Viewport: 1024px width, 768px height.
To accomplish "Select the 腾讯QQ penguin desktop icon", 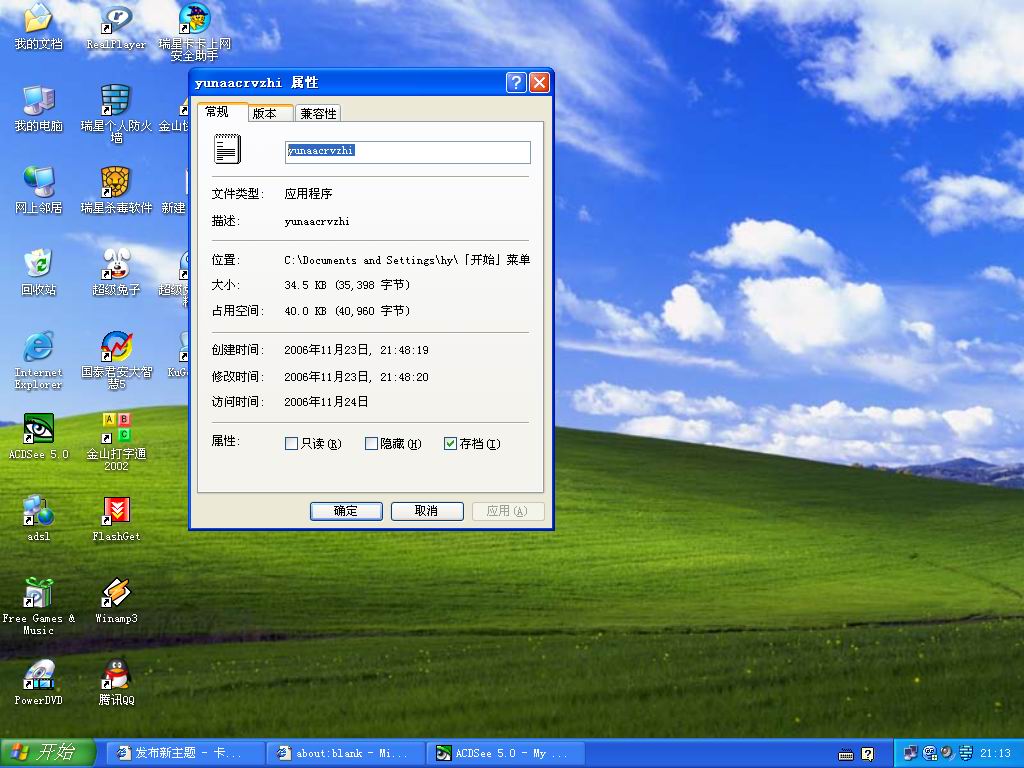I will pos(116,675).
